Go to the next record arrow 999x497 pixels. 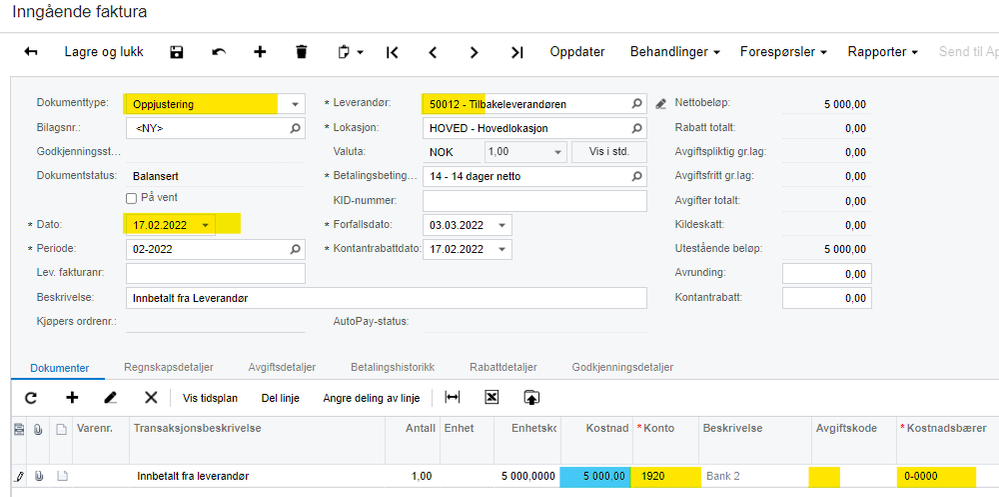tap(474, 52)
